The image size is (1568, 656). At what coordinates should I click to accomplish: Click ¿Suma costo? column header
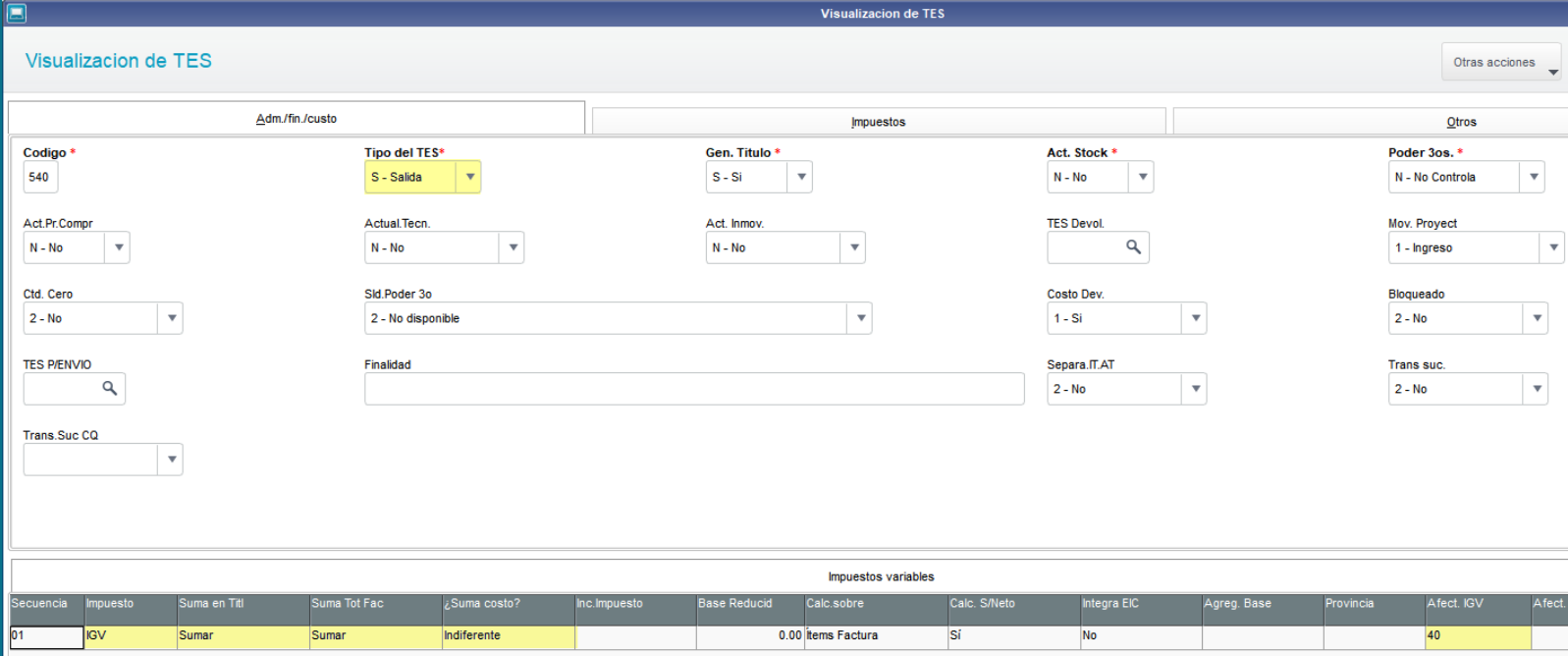pos(508,609)
